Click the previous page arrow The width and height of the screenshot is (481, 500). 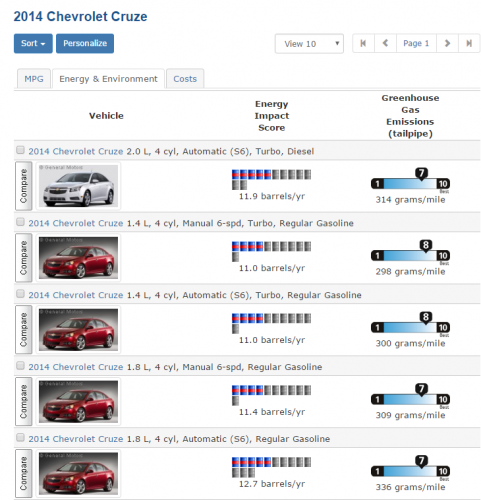(385, 43)
